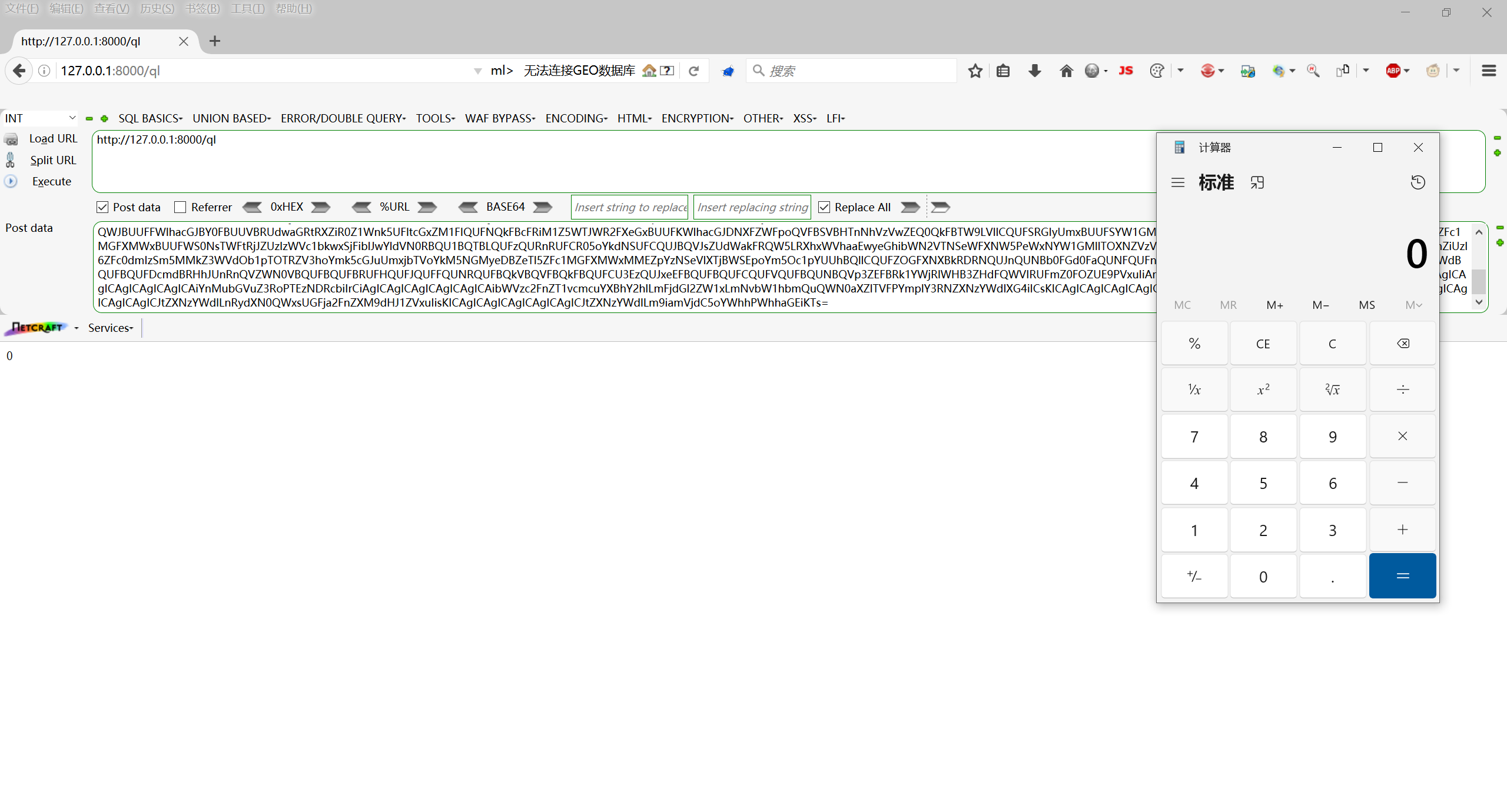Click the BASE64 encode right arrow
Image resolution: width=1507 pixels, height=812 pixels.
(543, 207)
